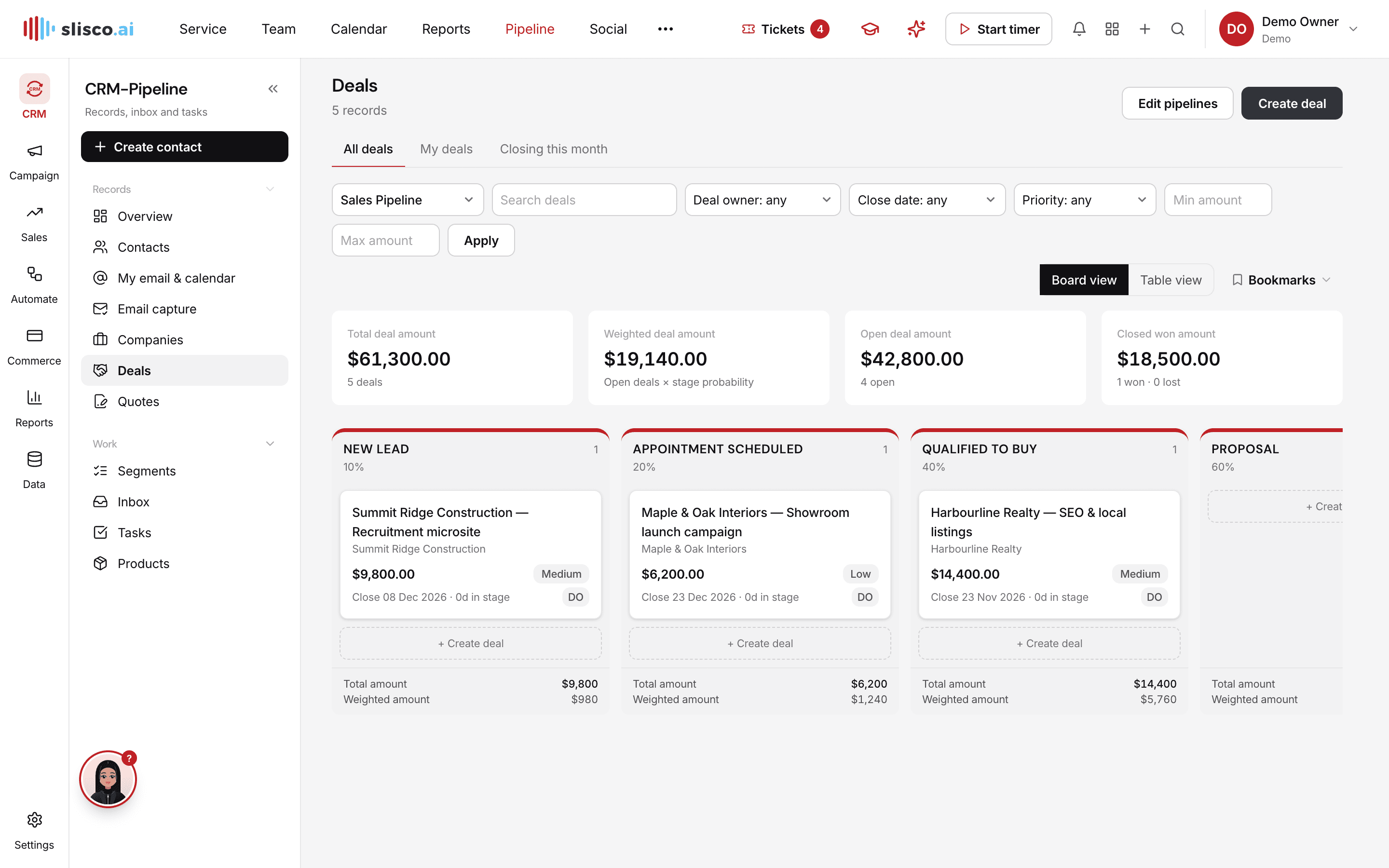Click the notifications bell icon
The image size is (1389, 868).
[x=1079, y=29]
